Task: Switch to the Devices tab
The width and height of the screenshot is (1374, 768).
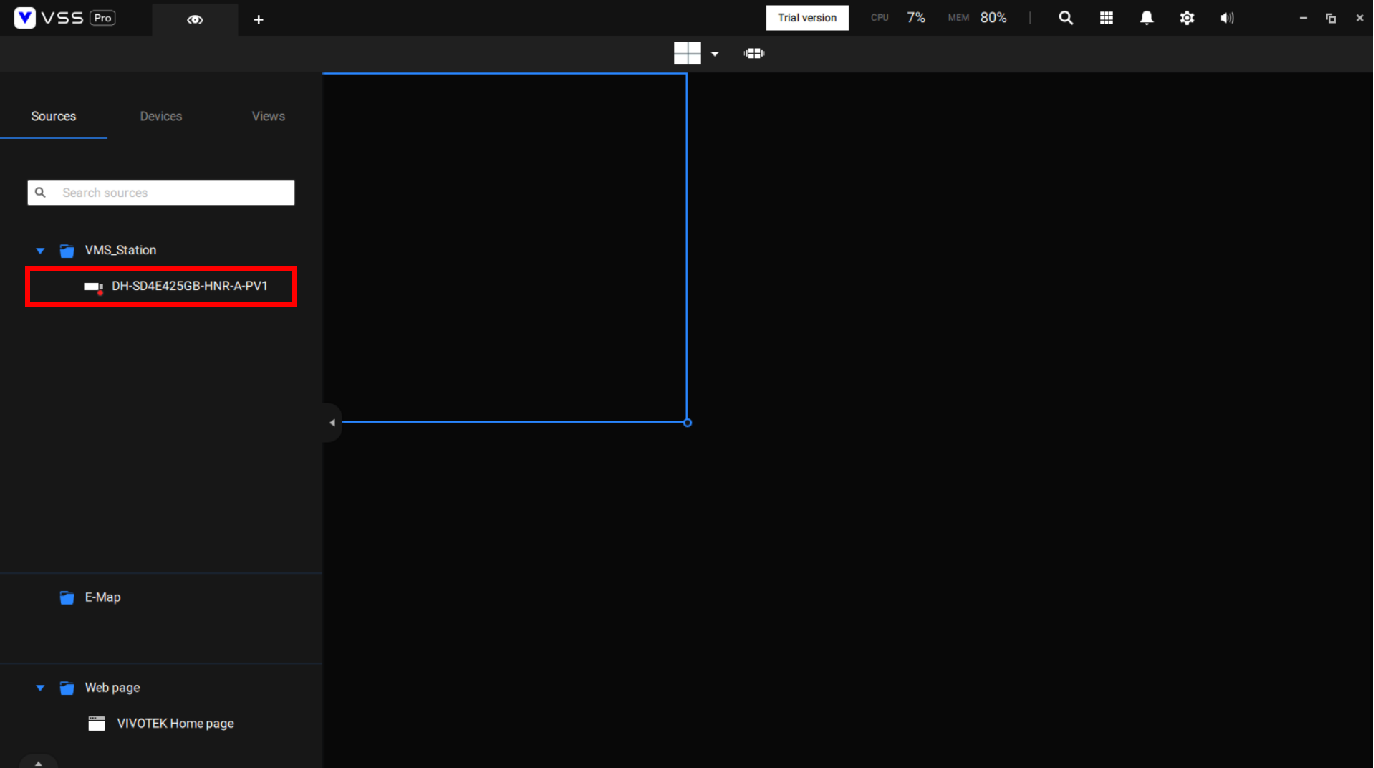Action: point(161,116)
